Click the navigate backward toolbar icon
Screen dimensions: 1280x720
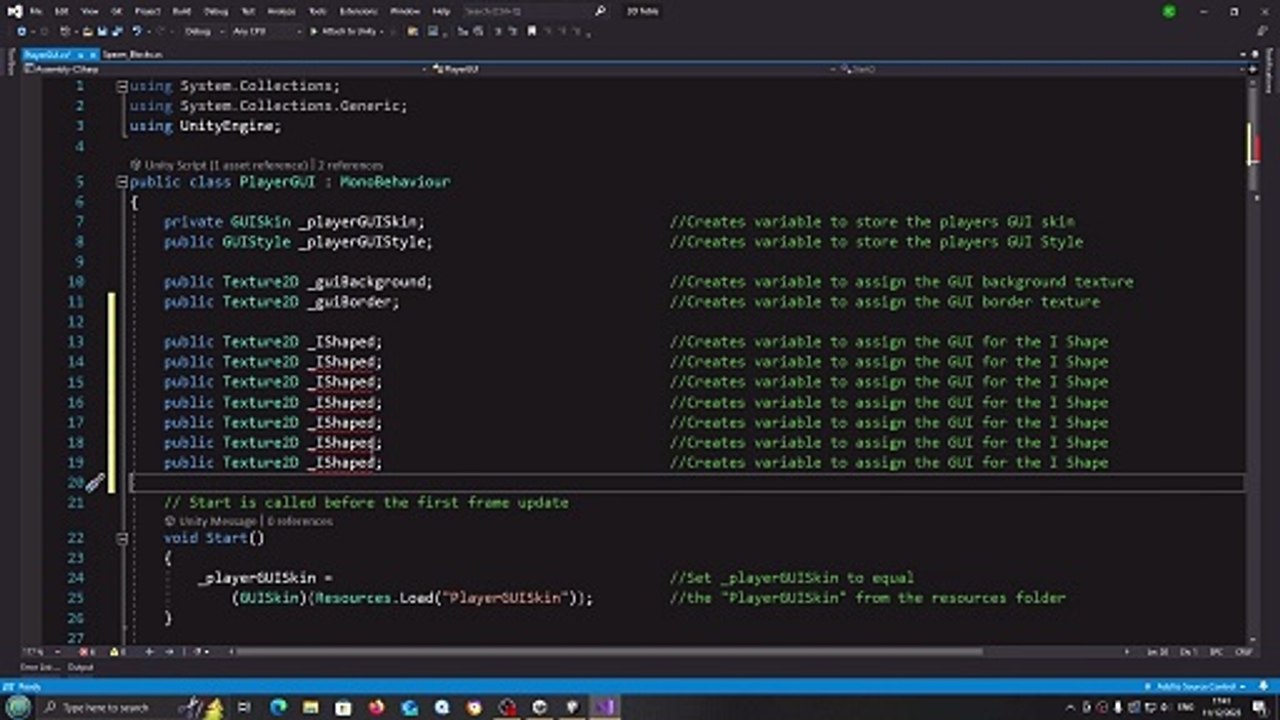click(x=21, y=32)
